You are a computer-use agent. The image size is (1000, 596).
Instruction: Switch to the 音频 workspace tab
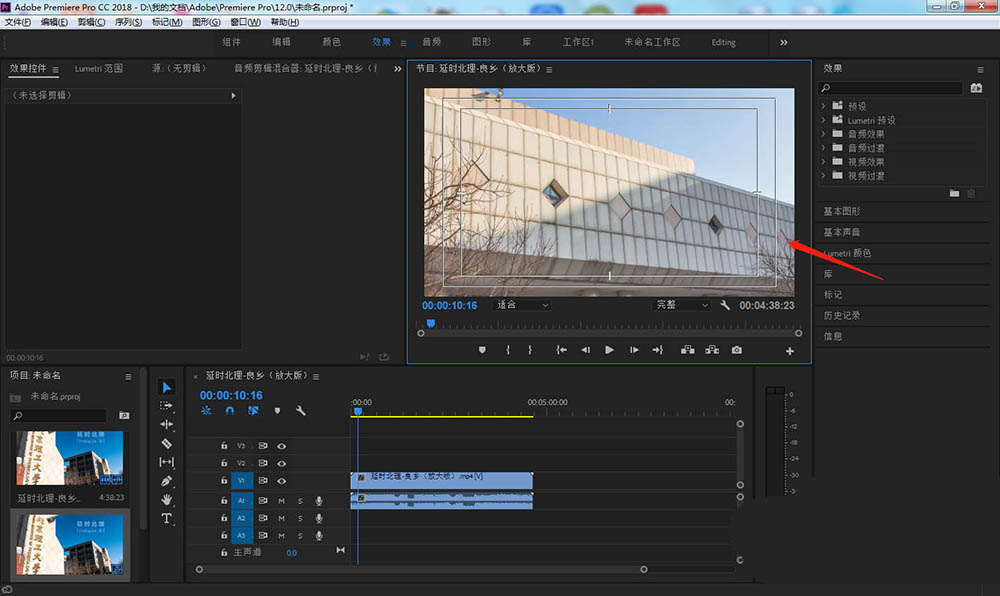pos(431,42)
